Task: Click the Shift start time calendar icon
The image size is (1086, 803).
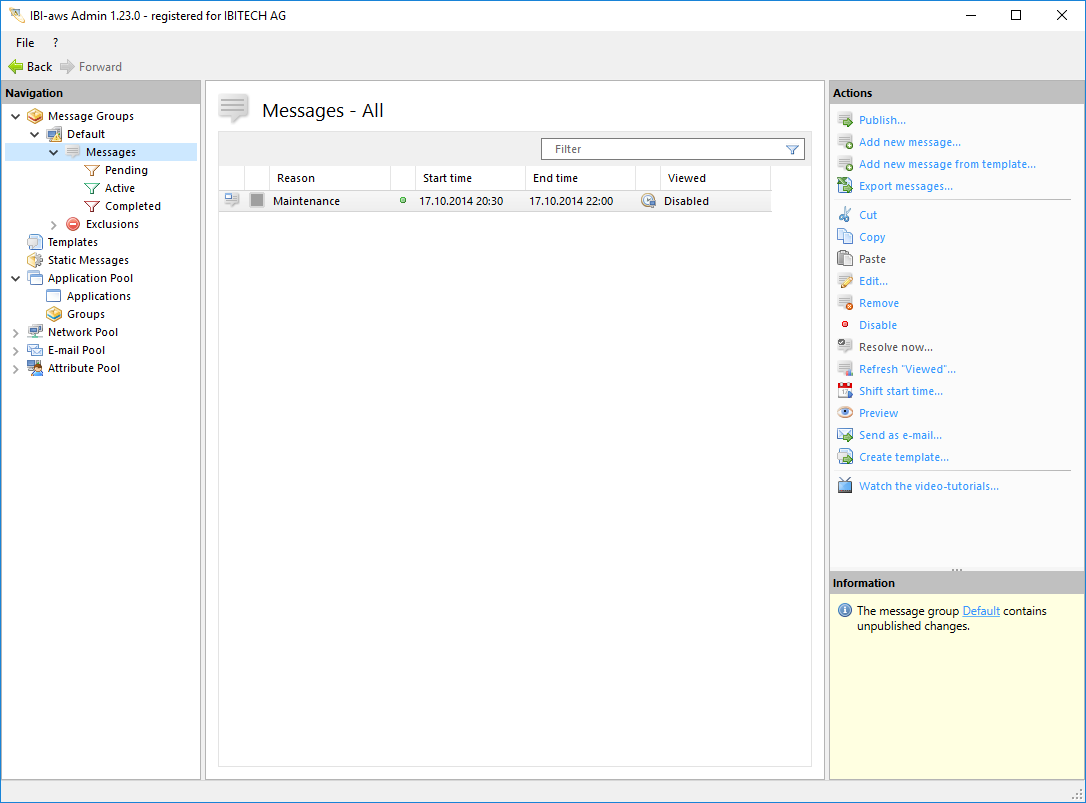Action: (845, 391)
